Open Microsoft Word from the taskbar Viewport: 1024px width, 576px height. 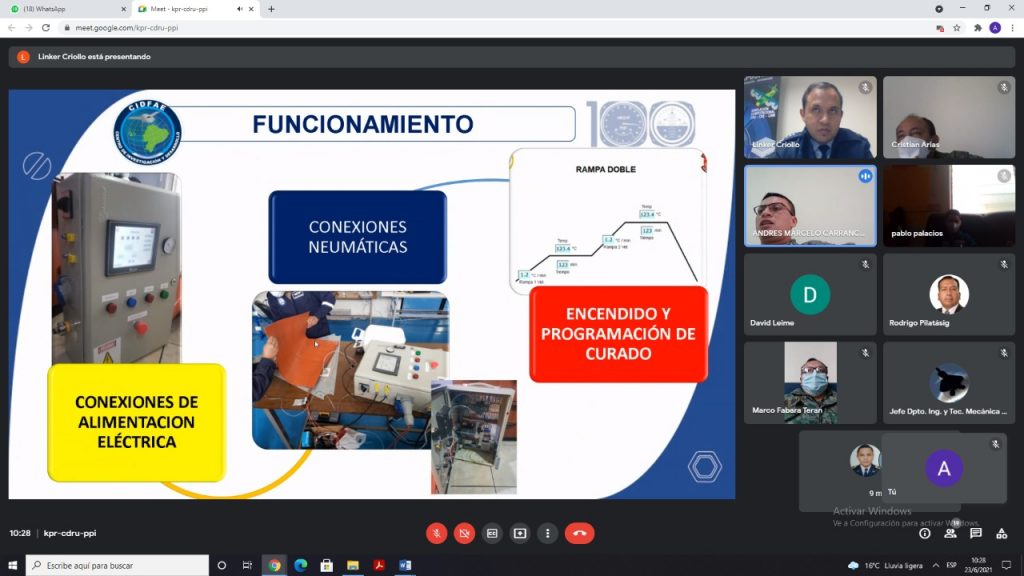click(x=405, y=565)
